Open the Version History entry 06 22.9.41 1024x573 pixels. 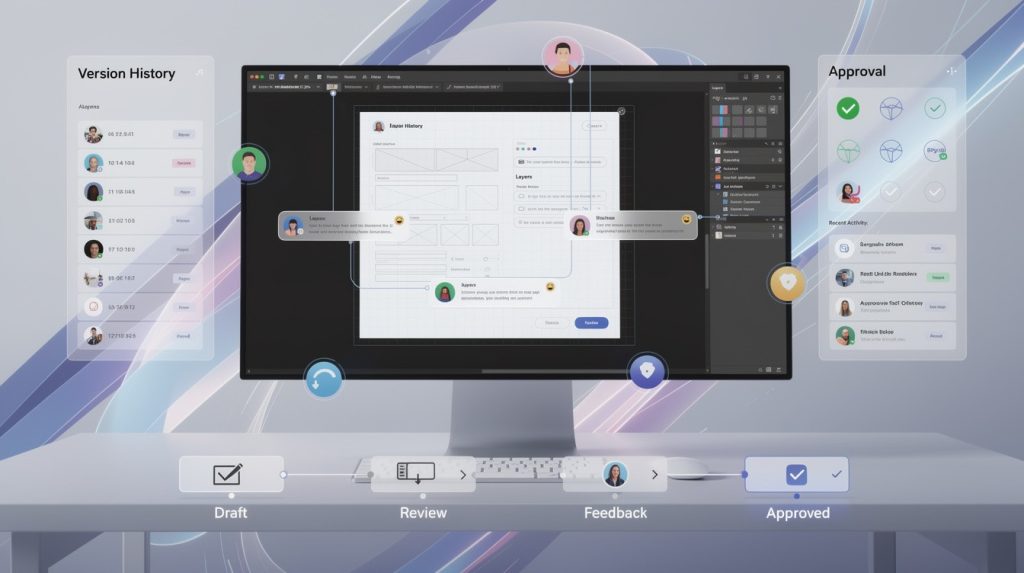coord(140,134)
